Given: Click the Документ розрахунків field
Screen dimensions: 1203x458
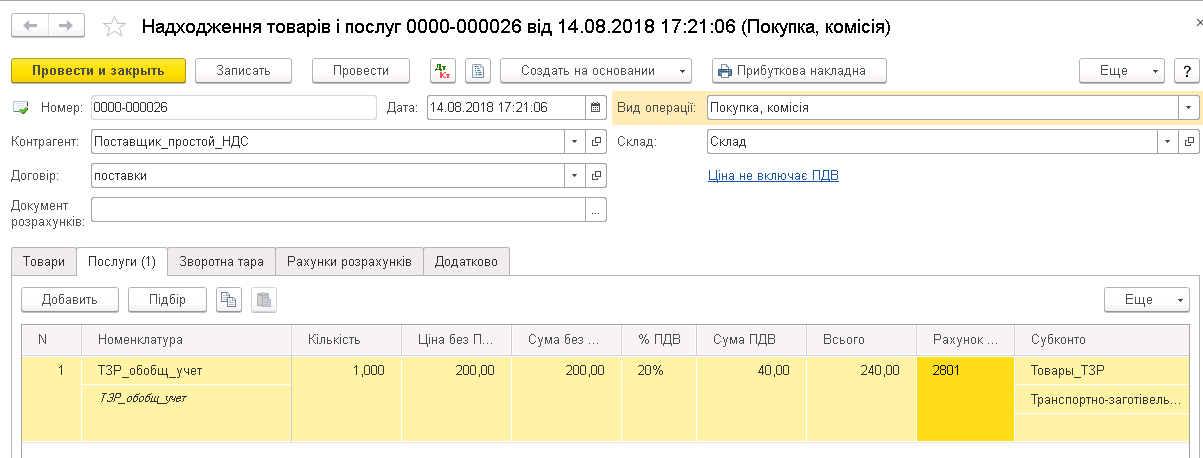Looking at the screenshot, I should point(338,209).
